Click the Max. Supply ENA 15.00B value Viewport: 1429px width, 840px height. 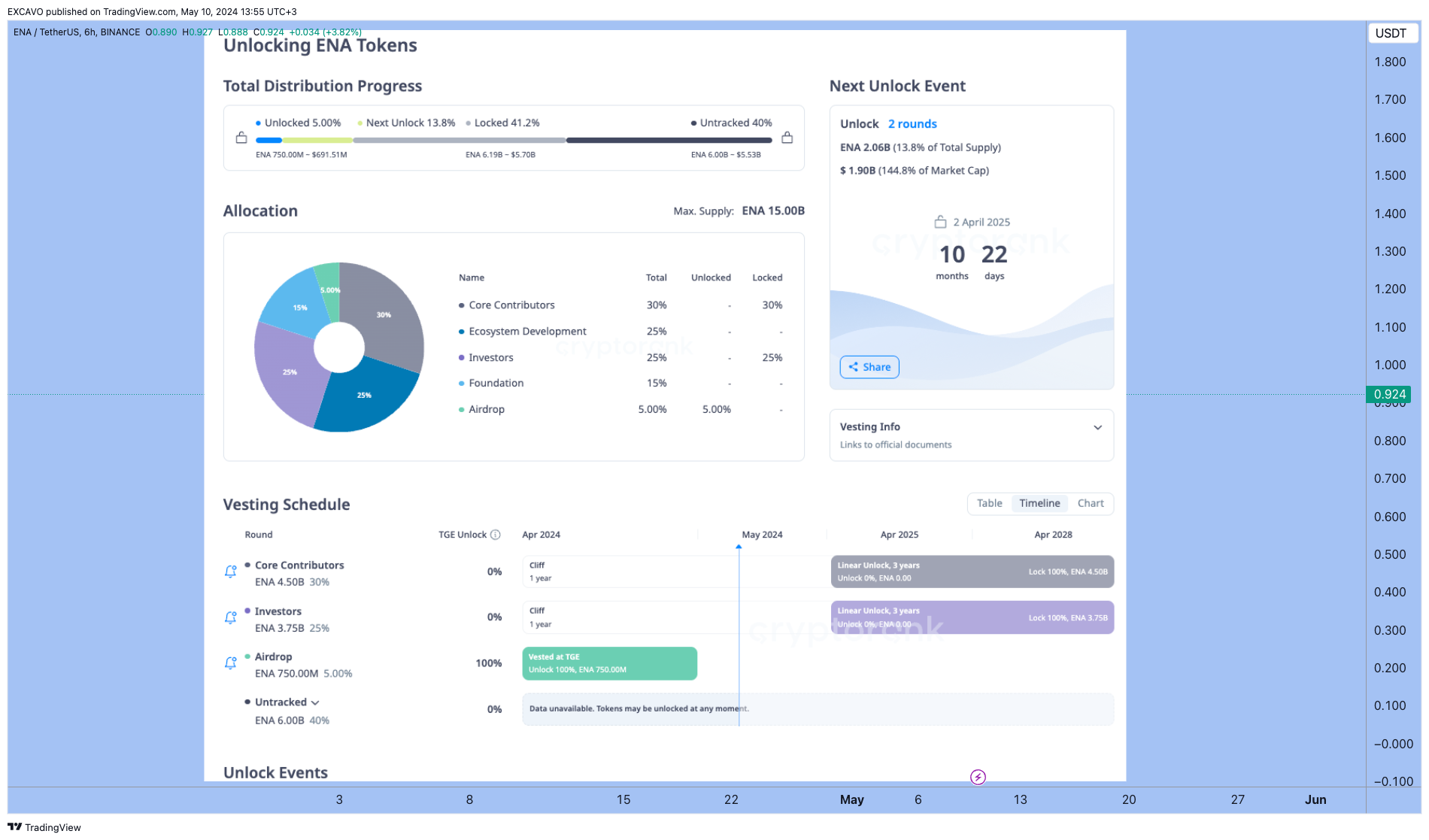(x=773, y=211)
